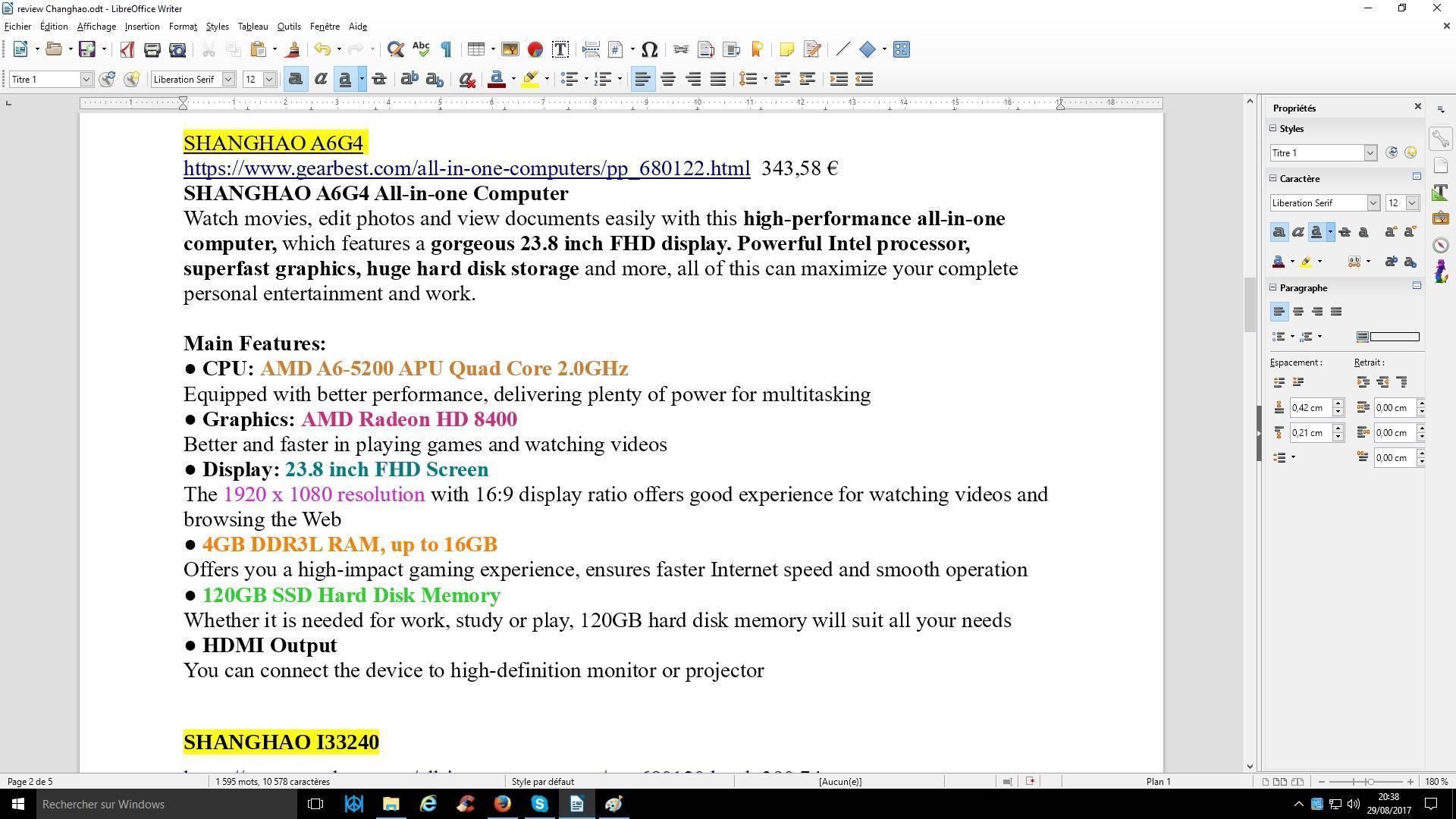Screen dimensions: 1456x819
Task: Open the Tableau menu
Action: pyautogui.click(x=253, y=27)
